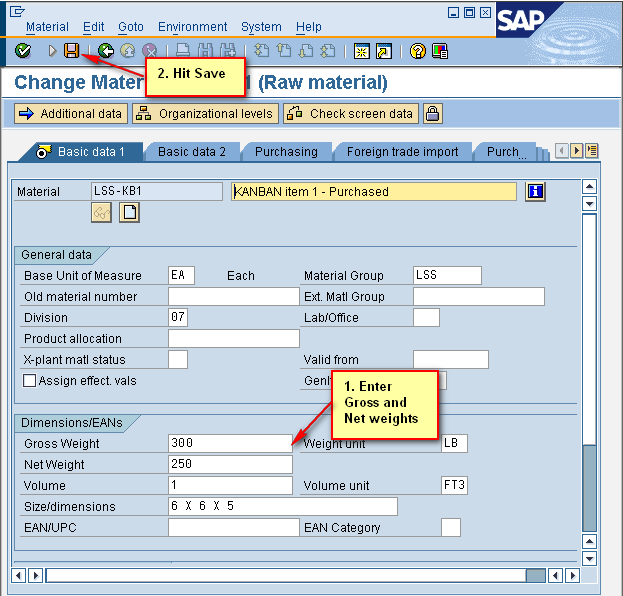This screenshot has height=596, width=623.
Task: Click the EAN/UPC input field
Action: coord(234,527)
